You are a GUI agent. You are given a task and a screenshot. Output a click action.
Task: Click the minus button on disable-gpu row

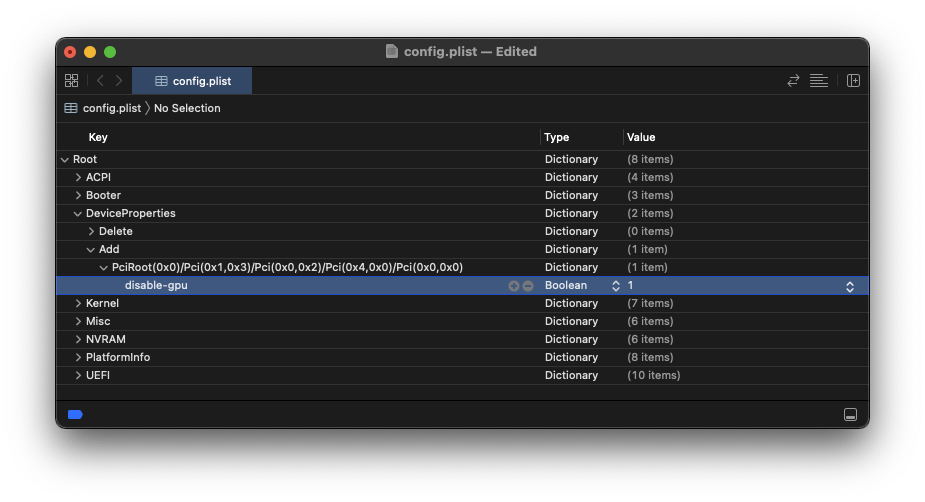coord(527,286)
